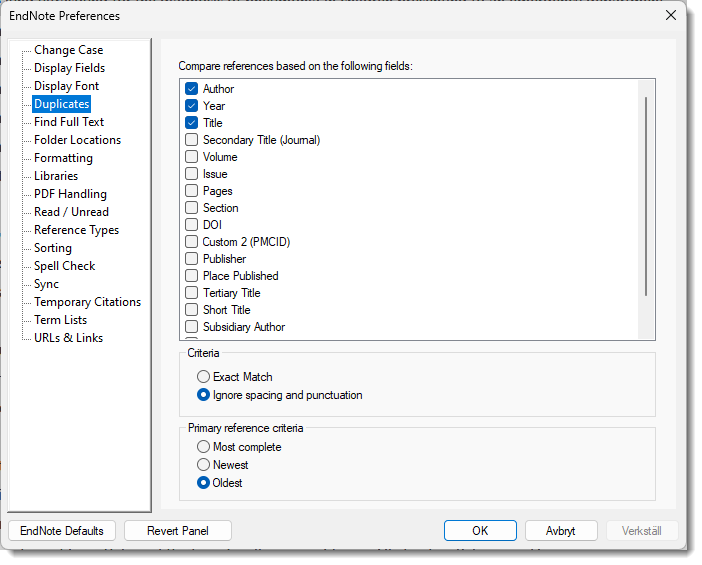Open the Find Full Text preferences
702x565 pixels.
(69, 122)
